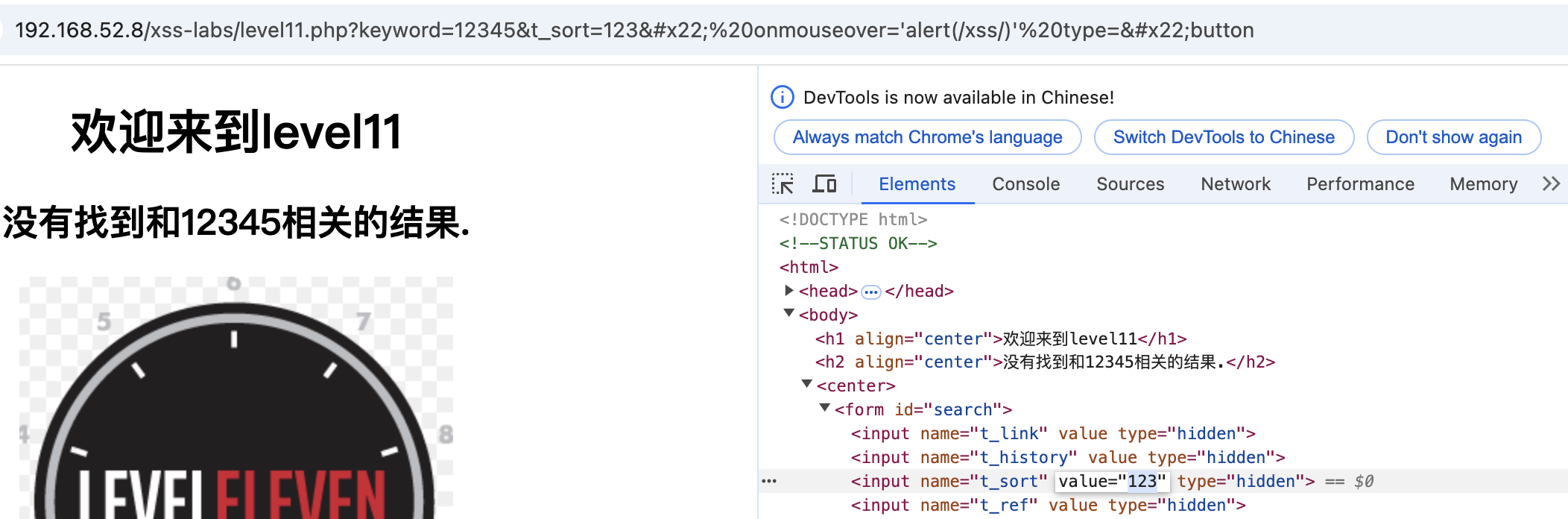
Task: Select the t_link input element line
Action: (x=1052, y=433)
